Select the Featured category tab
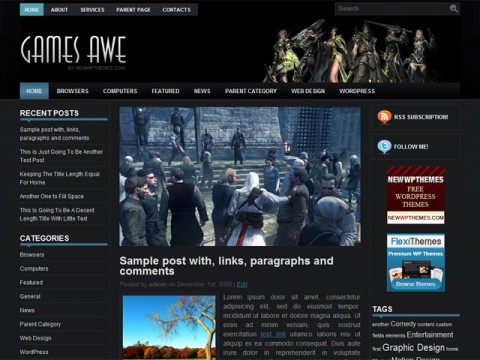The image size is (480, 360). (x=165, y=91)
